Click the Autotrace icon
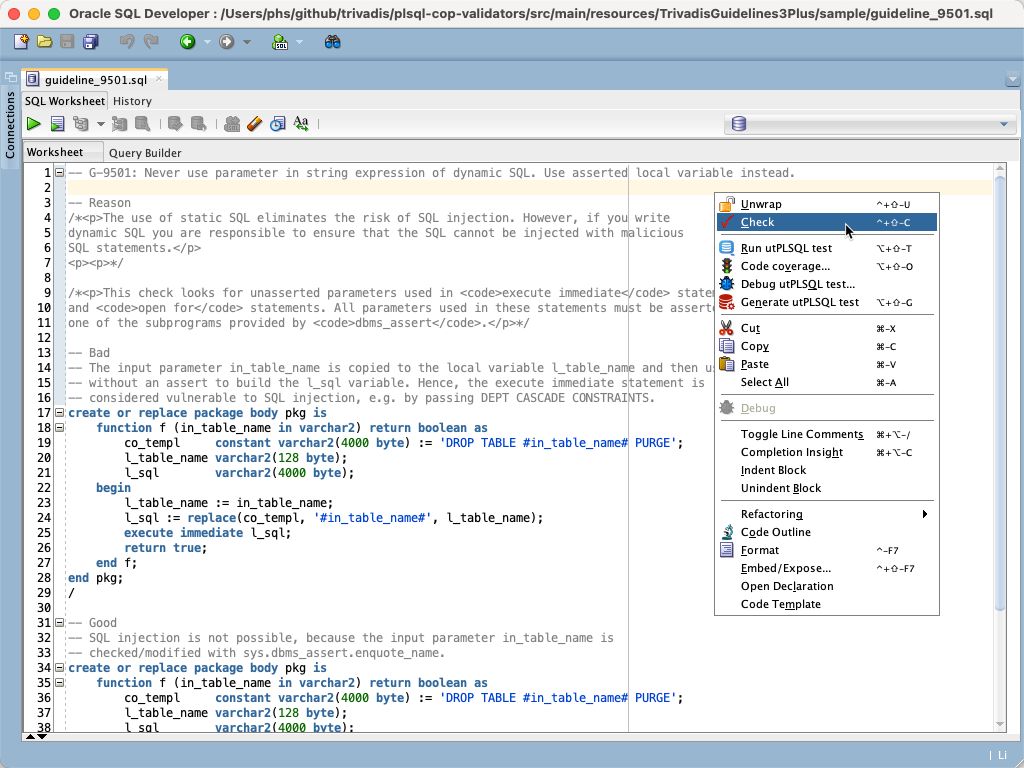This screenshot has height=768, width=1024. [x=120, y=123]
